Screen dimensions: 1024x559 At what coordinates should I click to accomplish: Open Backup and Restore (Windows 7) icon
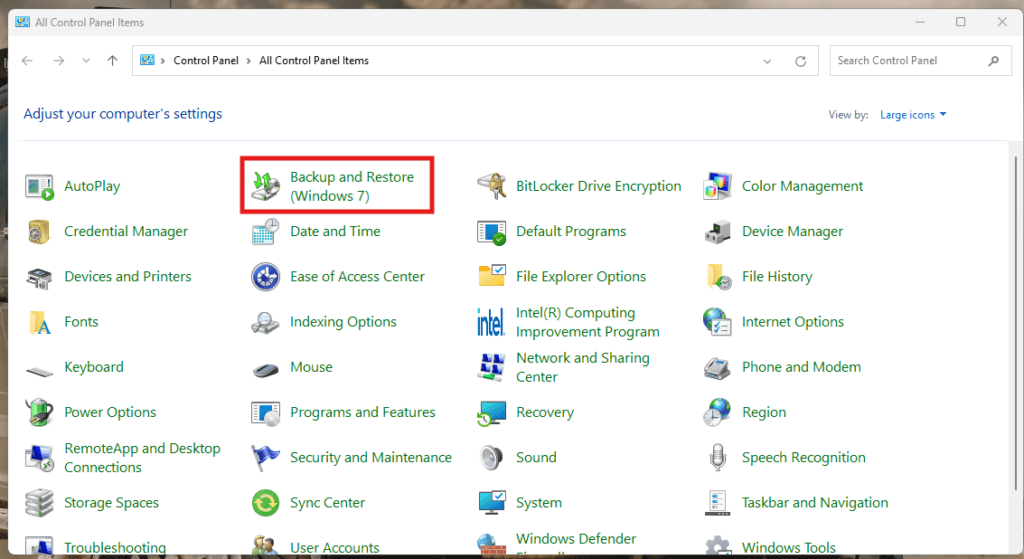tap(266, 186)
